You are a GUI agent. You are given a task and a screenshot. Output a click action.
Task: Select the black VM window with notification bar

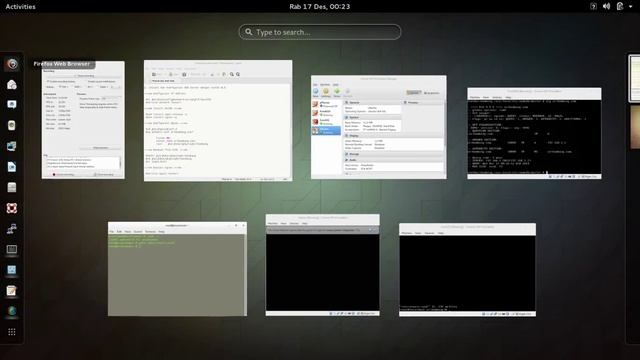[x=322, y=265]
